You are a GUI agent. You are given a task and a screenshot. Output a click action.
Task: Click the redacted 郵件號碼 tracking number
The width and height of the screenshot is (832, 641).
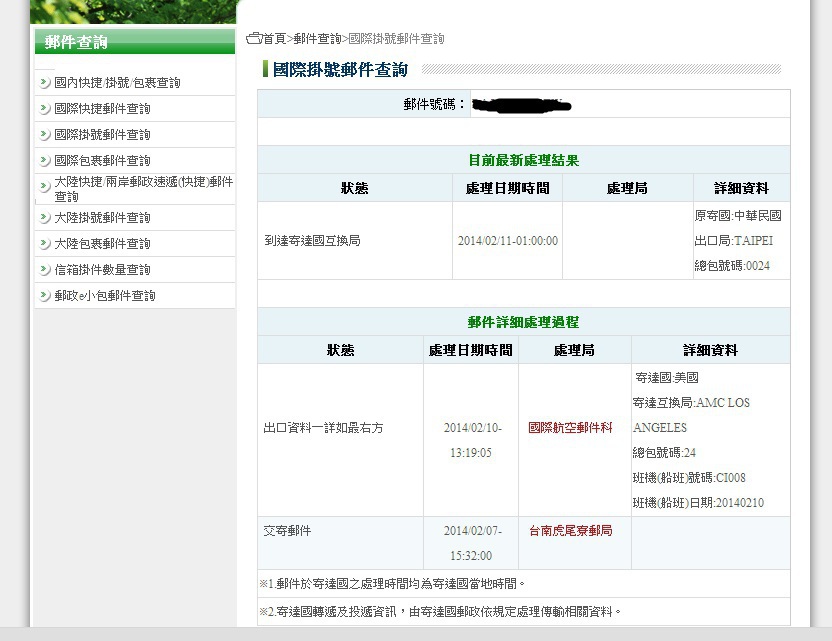(520, 104)
